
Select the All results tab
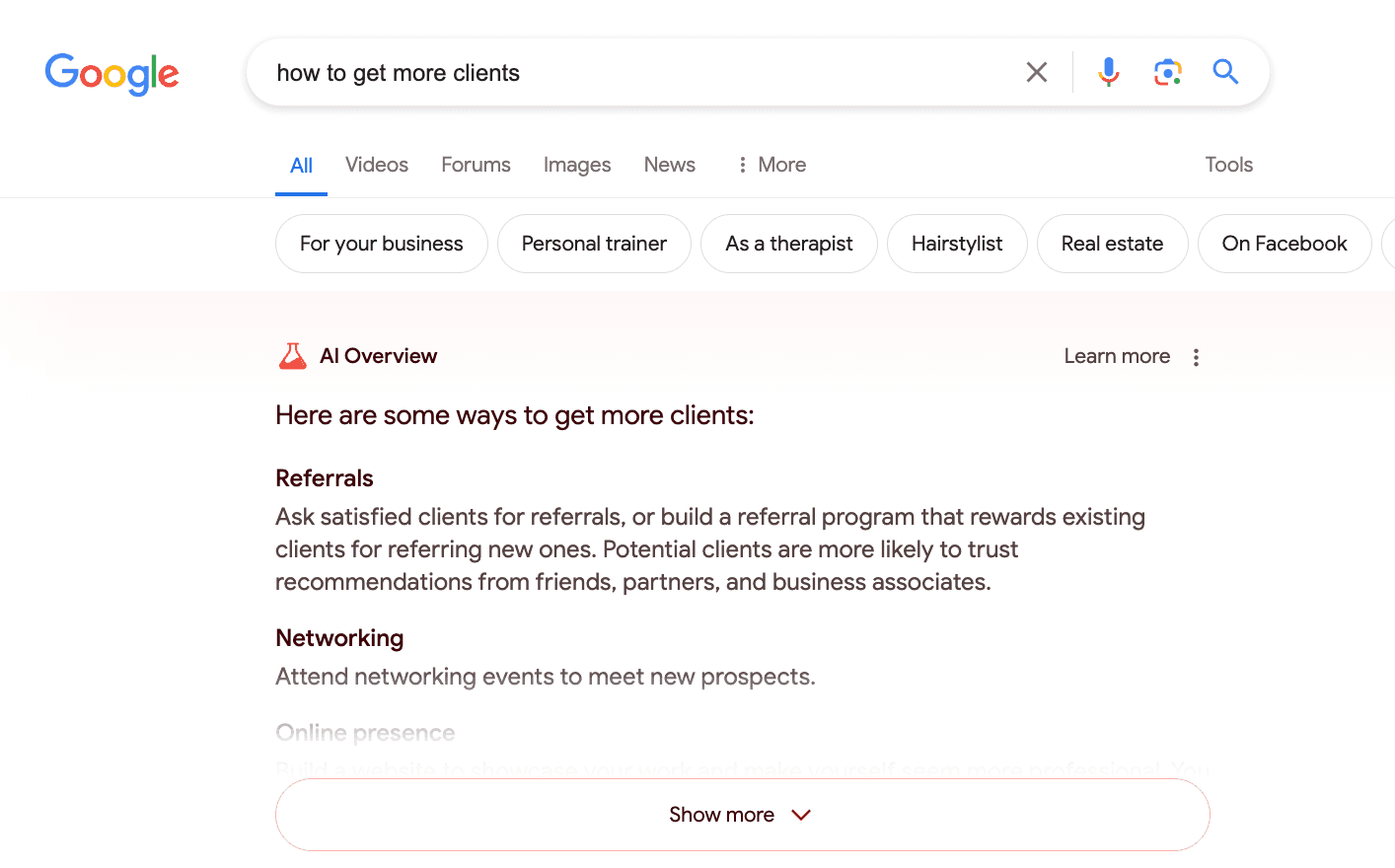tap(301, 166)
